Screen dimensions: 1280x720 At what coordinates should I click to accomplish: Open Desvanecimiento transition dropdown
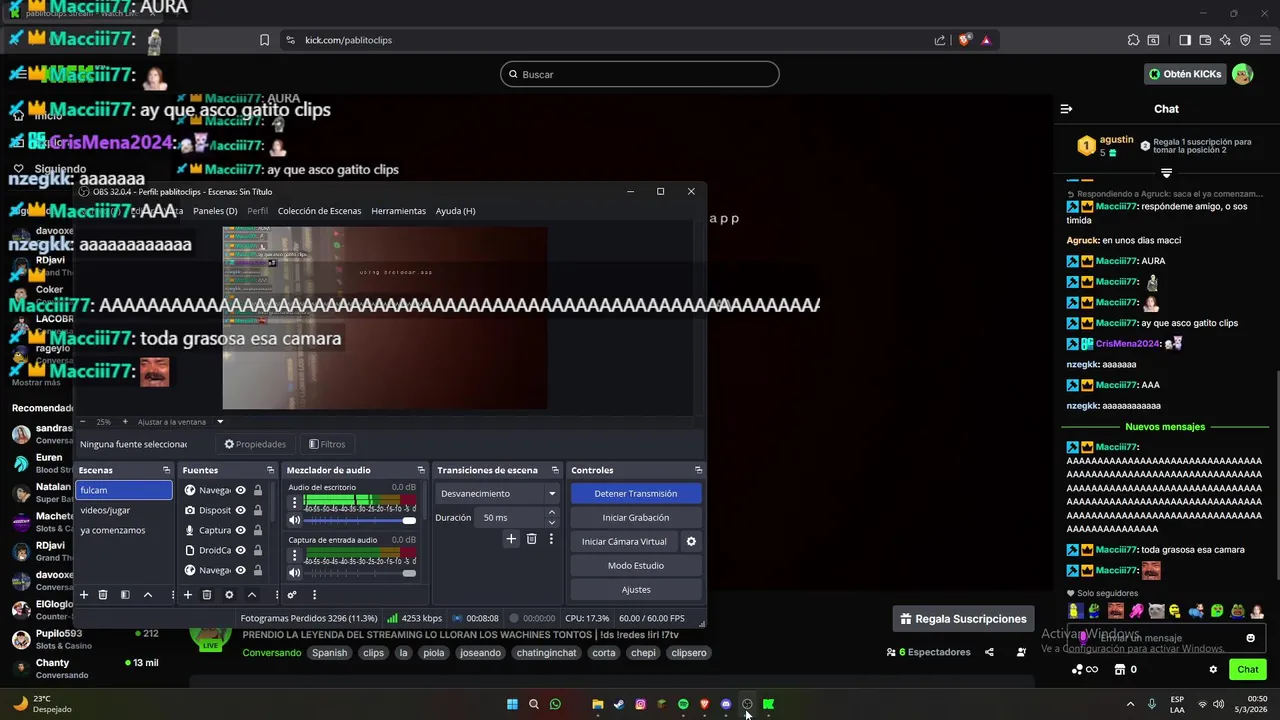(x=497, y=493)
